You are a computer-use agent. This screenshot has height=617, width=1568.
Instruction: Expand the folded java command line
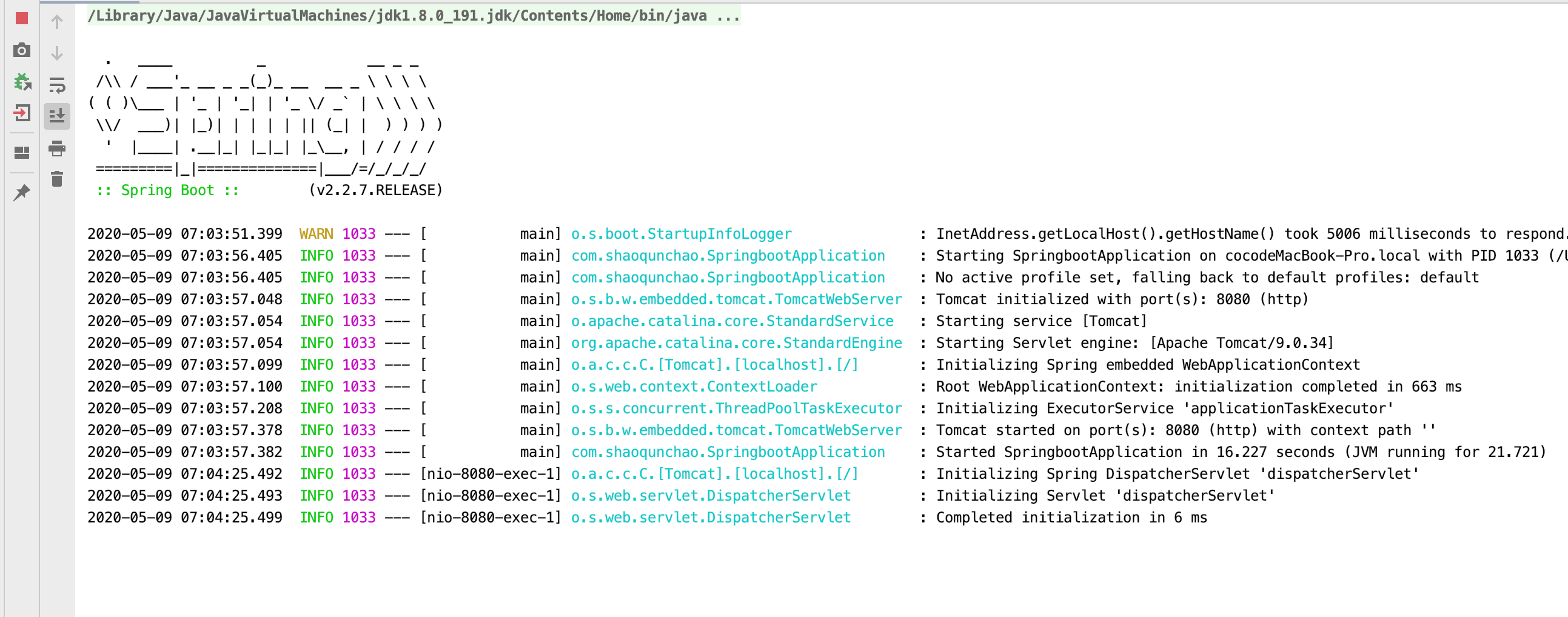click(x=414, y=15)
